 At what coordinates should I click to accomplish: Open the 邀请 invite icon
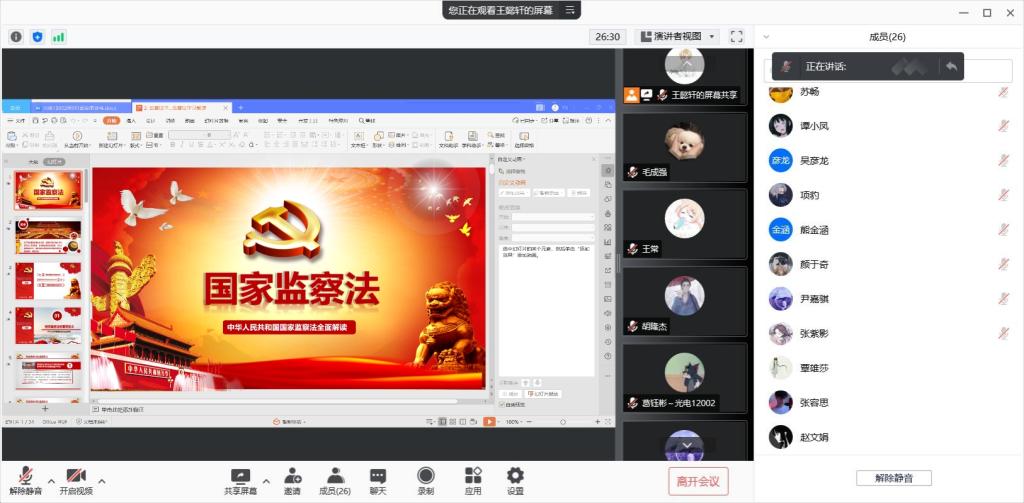click(x=292, y=480)
